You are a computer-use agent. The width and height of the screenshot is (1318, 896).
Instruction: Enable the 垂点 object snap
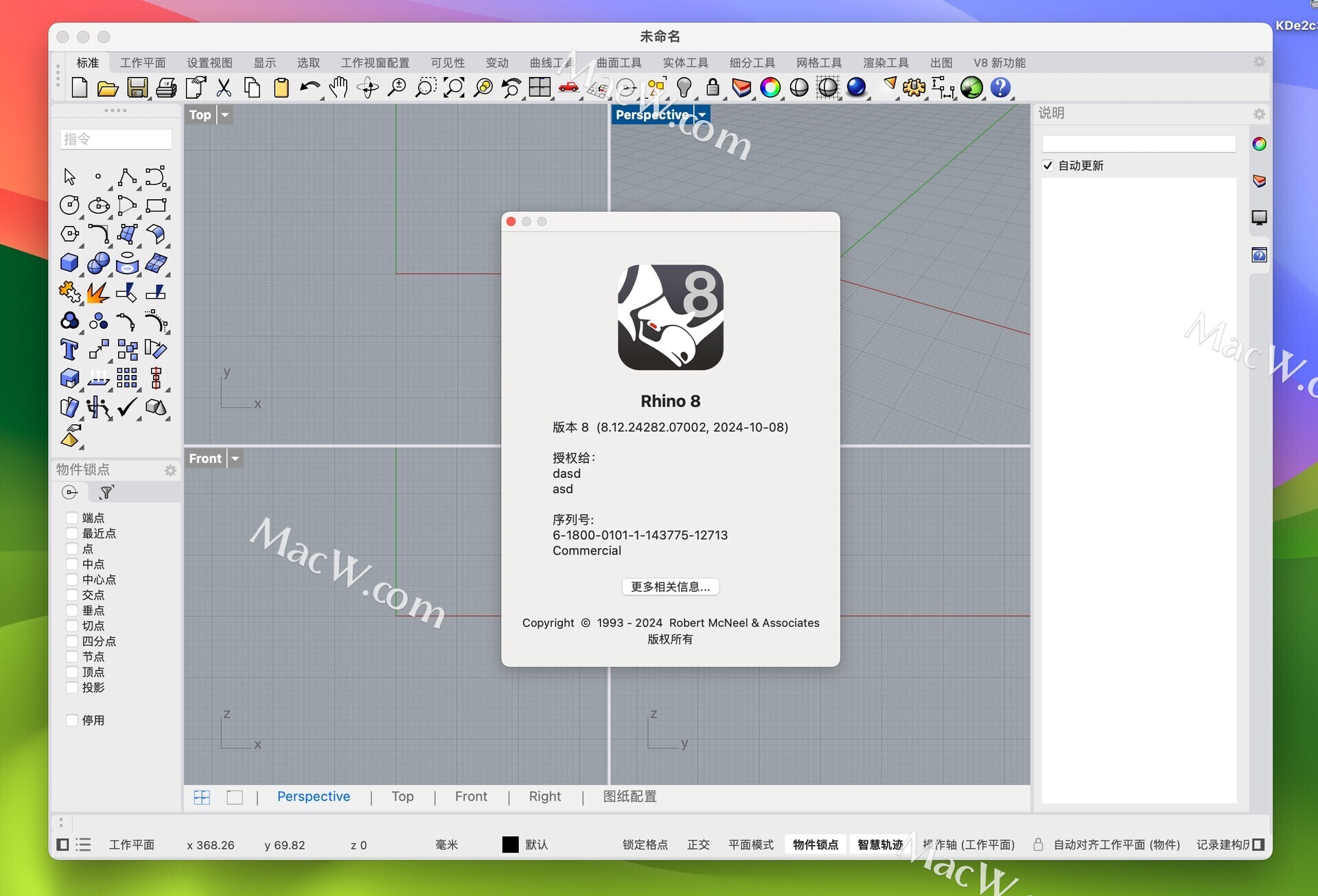71,610
